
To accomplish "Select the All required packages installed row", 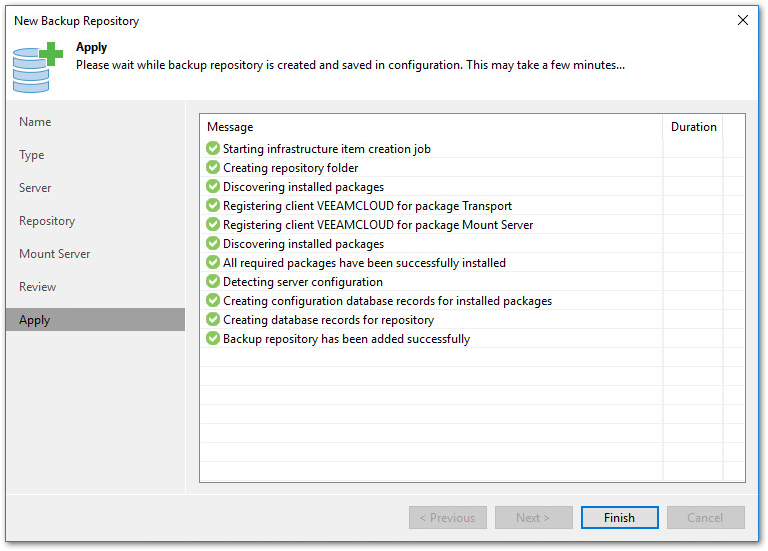I will click(364, 263).
